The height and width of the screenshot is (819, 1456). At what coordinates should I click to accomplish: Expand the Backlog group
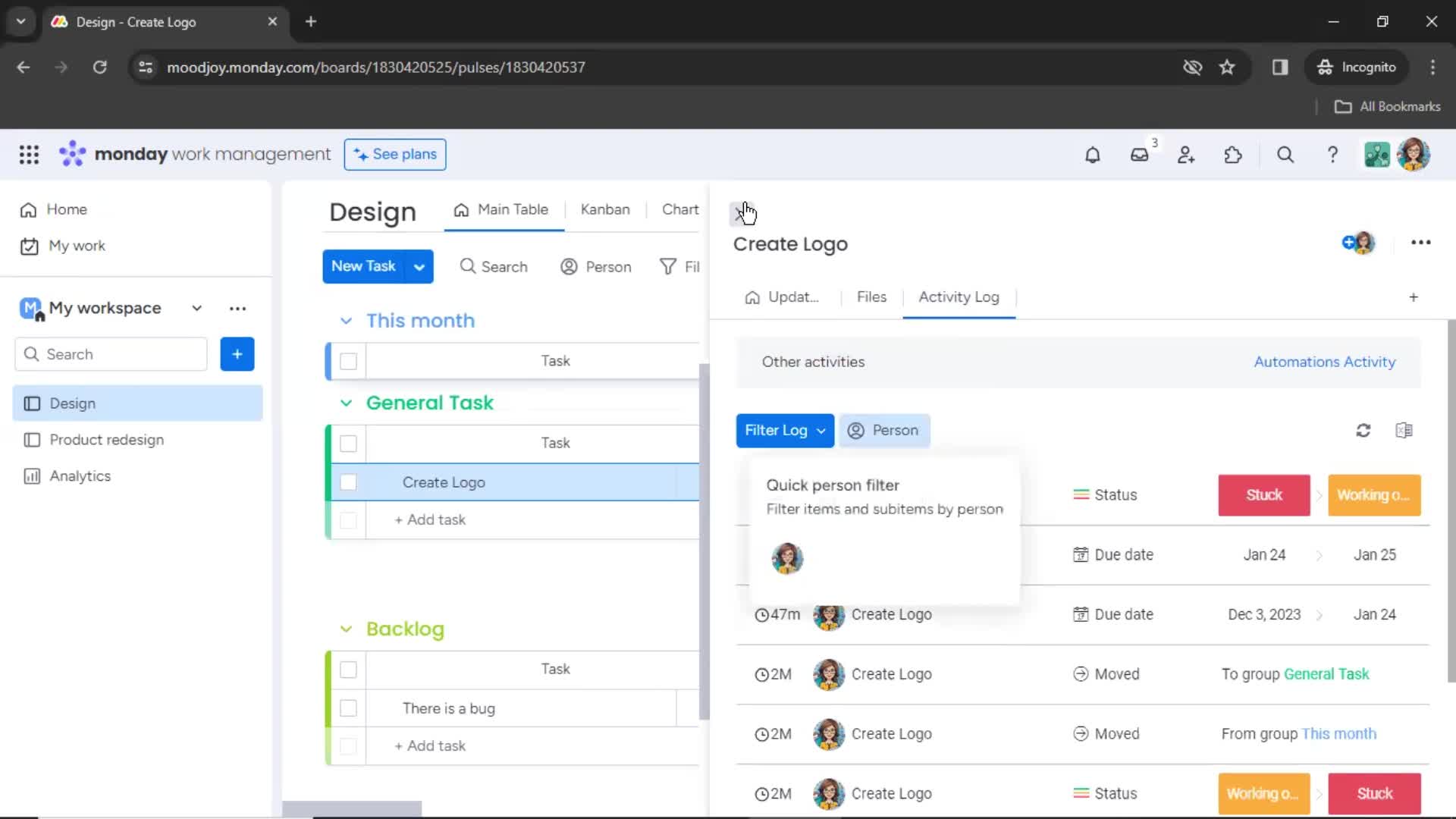(x=346, y=628)
